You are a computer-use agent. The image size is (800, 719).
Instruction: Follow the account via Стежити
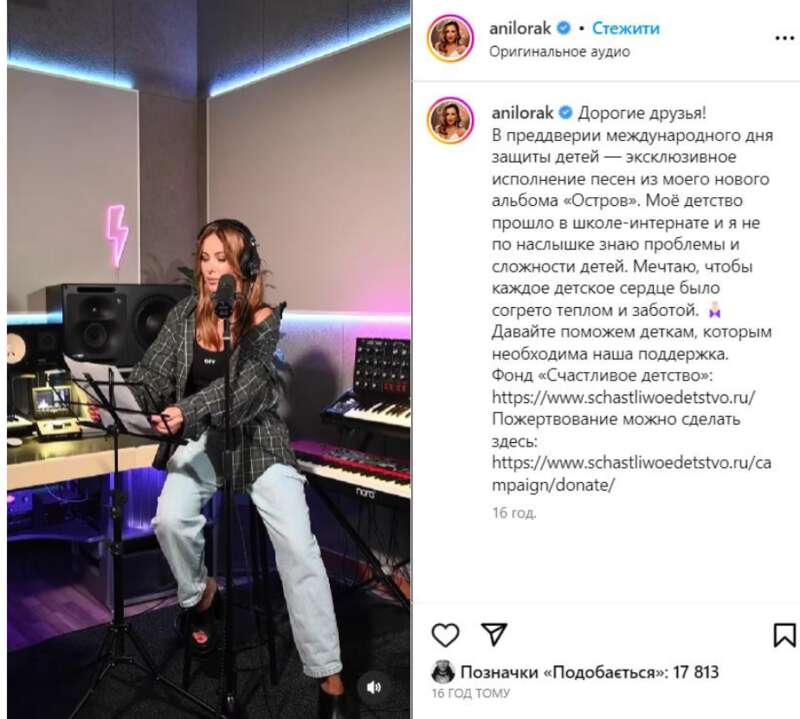click(626, 29)
